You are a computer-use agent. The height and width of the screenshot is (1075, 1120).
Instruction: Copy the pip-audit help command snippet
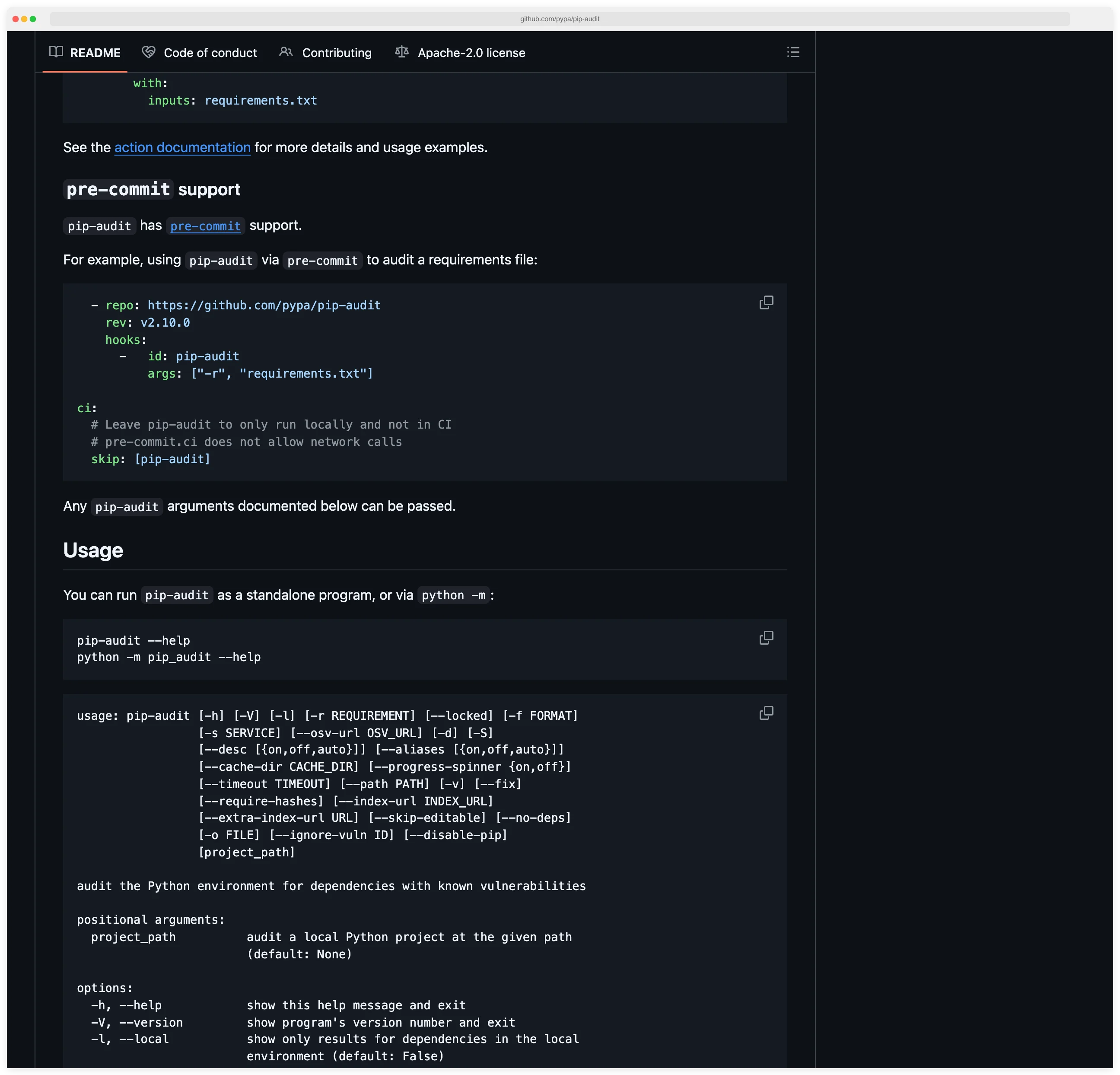coord(766,638)
